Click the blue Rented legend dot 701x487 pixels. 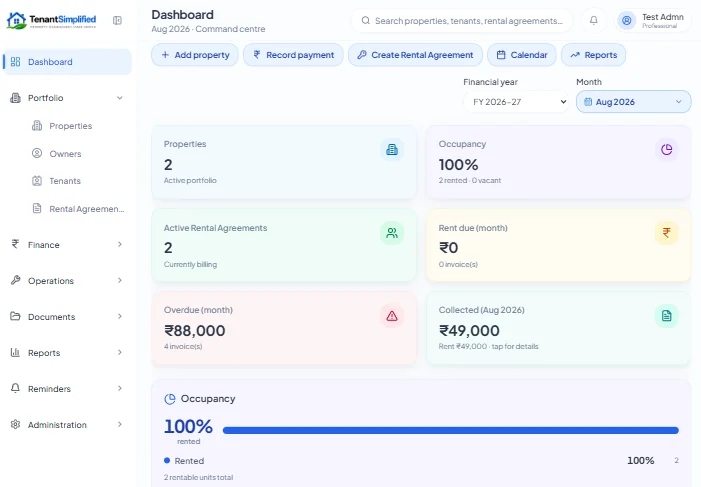[x=167, y=460]
